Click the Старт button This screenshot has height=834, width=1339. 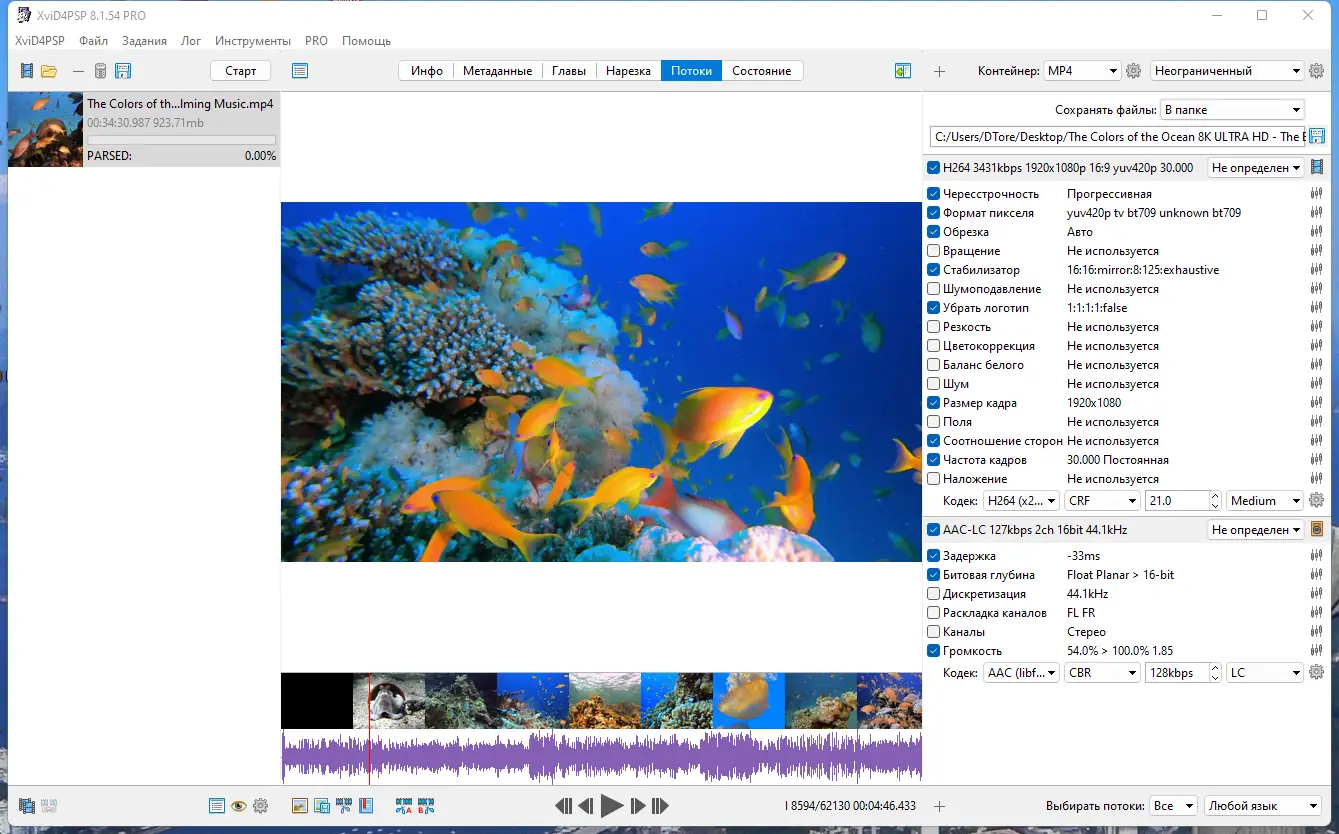[x=241, y=71]
